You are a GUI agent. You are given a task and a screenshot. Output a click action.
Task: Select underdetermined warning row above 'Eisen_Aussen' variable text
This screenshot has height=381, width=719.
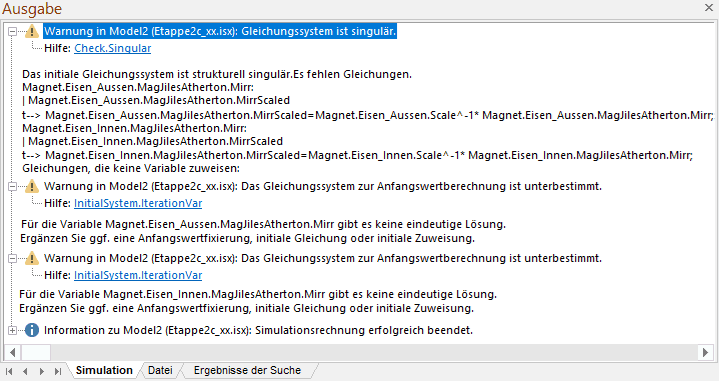[x=323, y=186]
